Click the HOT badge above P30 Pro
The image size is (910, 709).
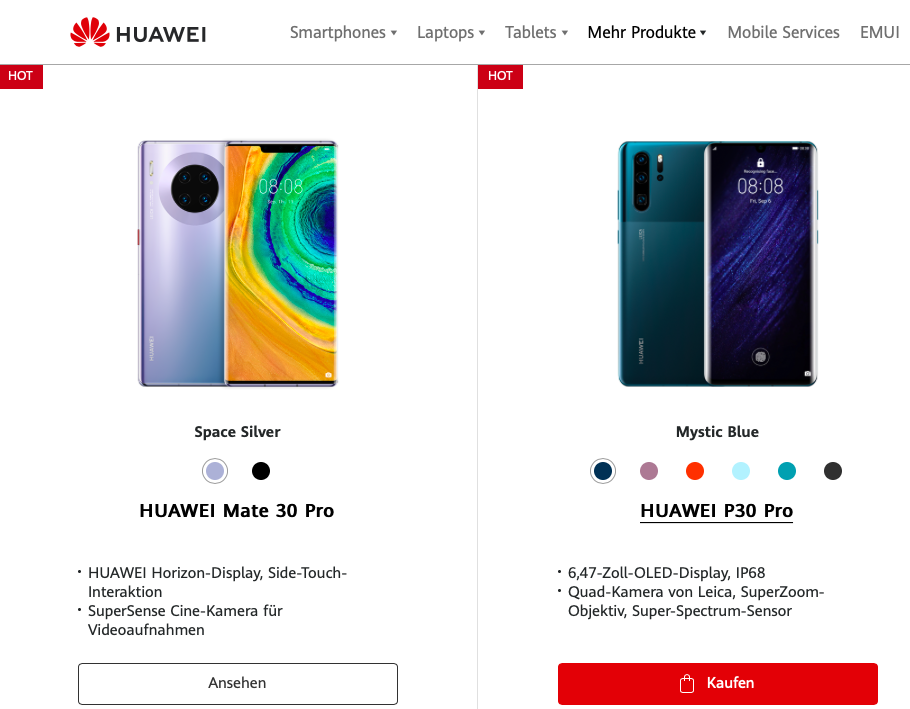pos(500,76)
